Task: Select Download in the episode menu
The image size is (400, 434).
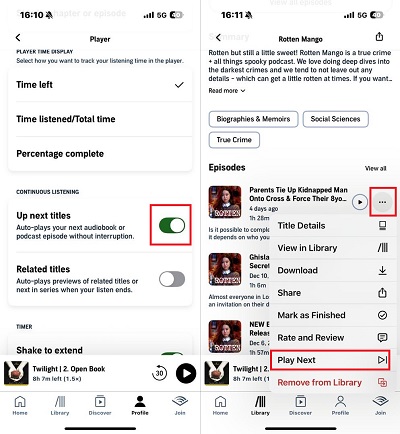Action: tap(333, 270)
